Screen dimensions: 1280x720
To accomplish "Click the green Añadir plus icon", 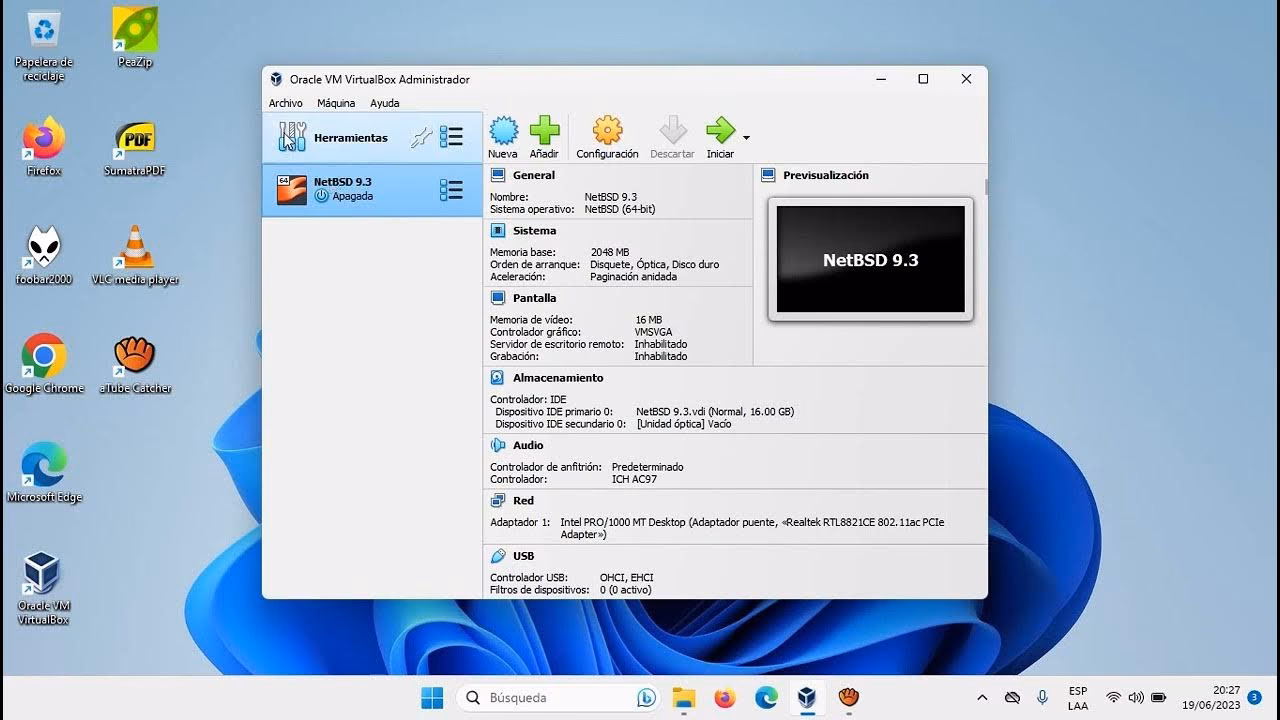I will (544, 131).
